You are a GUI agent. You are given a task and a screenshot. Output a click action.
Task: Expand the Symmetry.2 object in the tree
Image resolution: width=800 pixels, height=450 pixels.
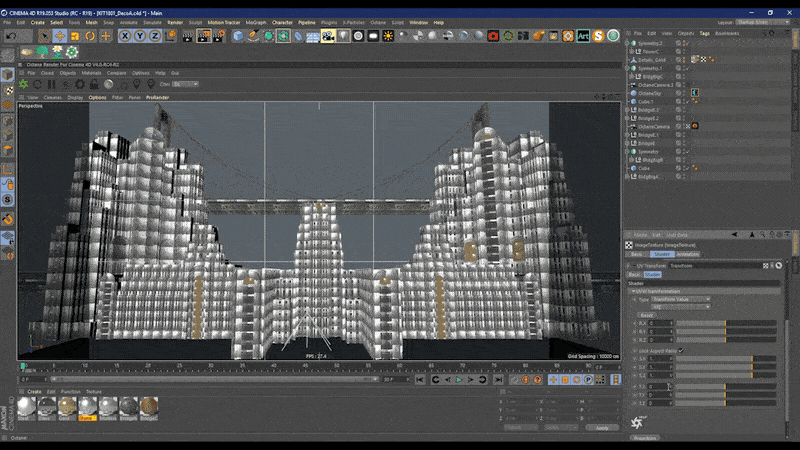point(627,43)
